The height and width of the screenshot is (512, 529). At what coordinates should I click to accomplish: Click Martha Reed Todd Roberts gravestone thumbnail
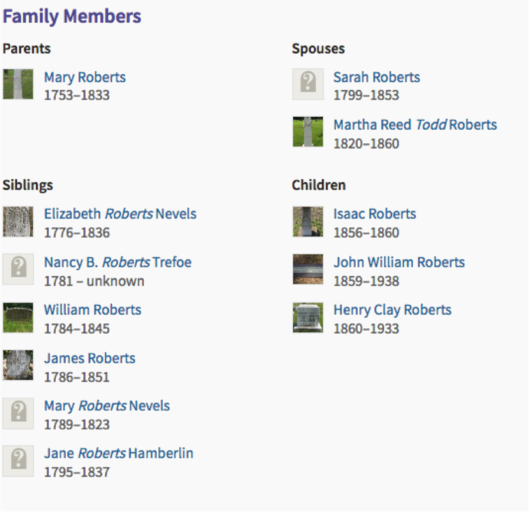click(x=308, y=132)
